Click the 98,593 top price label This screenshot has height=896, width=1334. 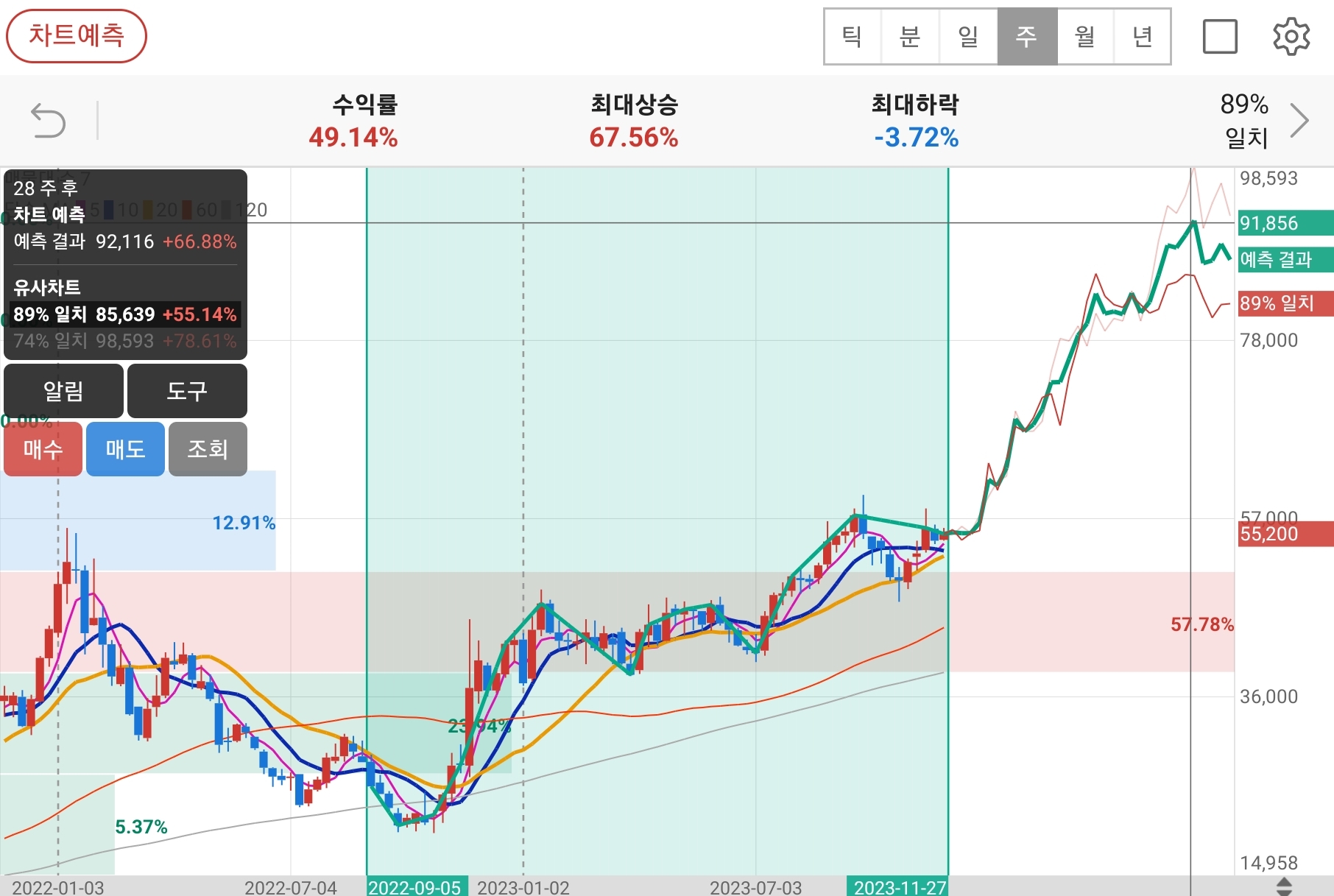tap(1268, 178)
